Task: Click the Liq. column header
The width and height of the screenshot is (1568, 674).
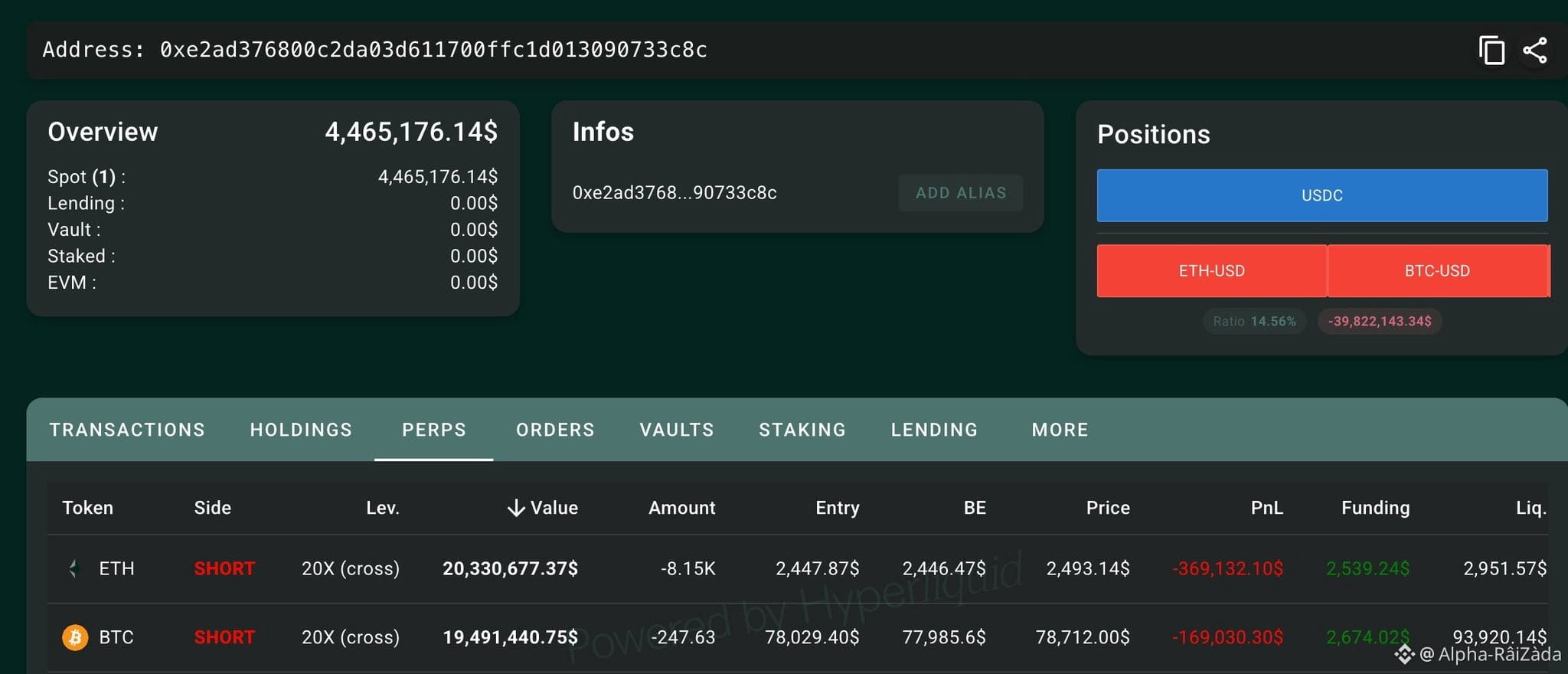Action: (1531, 508)
